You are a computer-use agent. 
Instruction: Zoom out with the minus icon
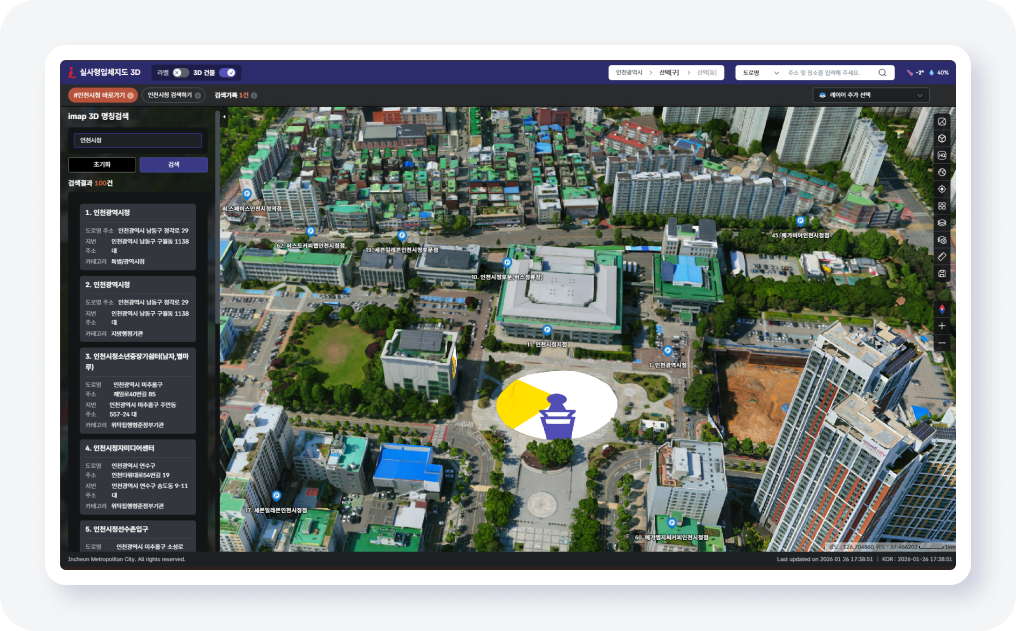pyautogui.click(x=942, y=343)
